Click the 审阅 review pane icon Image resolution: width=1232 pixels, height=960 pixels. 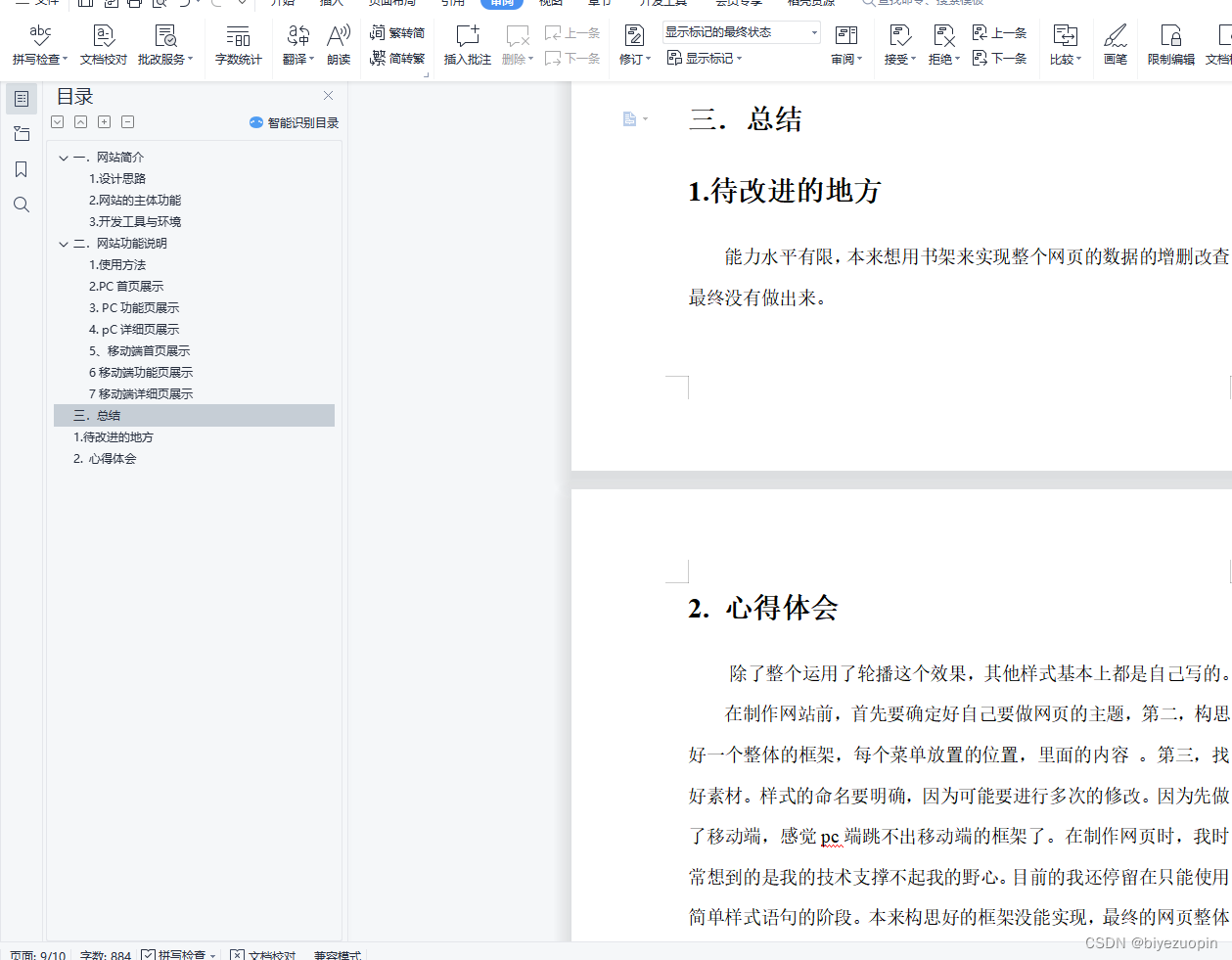pos(845,36)
